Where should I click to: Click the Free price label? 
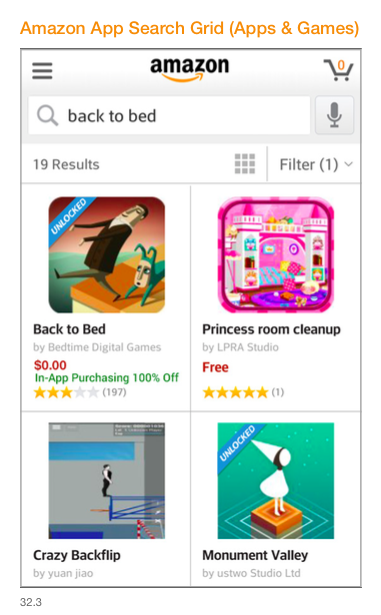pyautogui.click(x=215, y=368)
